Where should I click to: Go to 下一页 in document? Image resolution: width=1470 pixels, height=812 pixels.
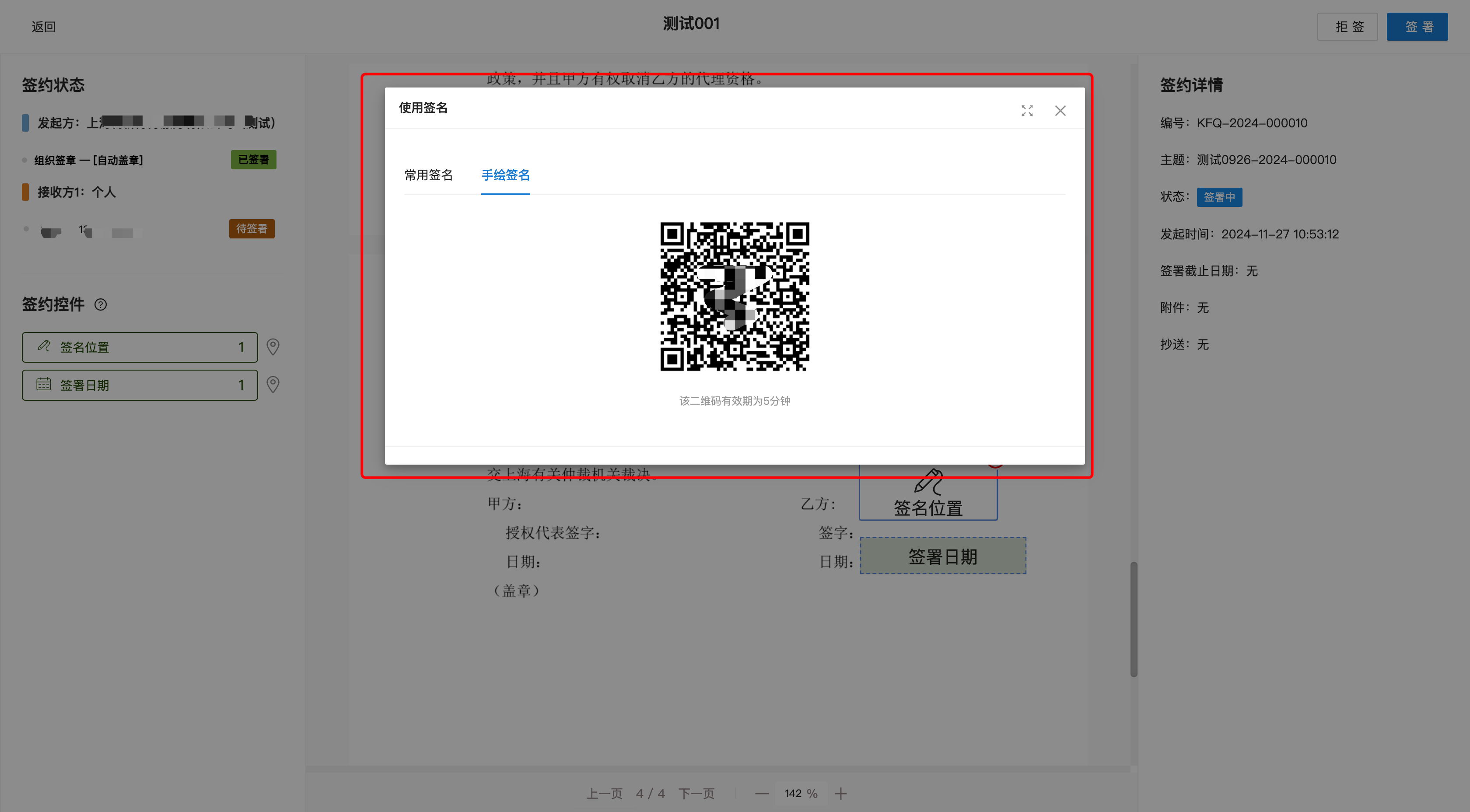[x=696, y=794]
